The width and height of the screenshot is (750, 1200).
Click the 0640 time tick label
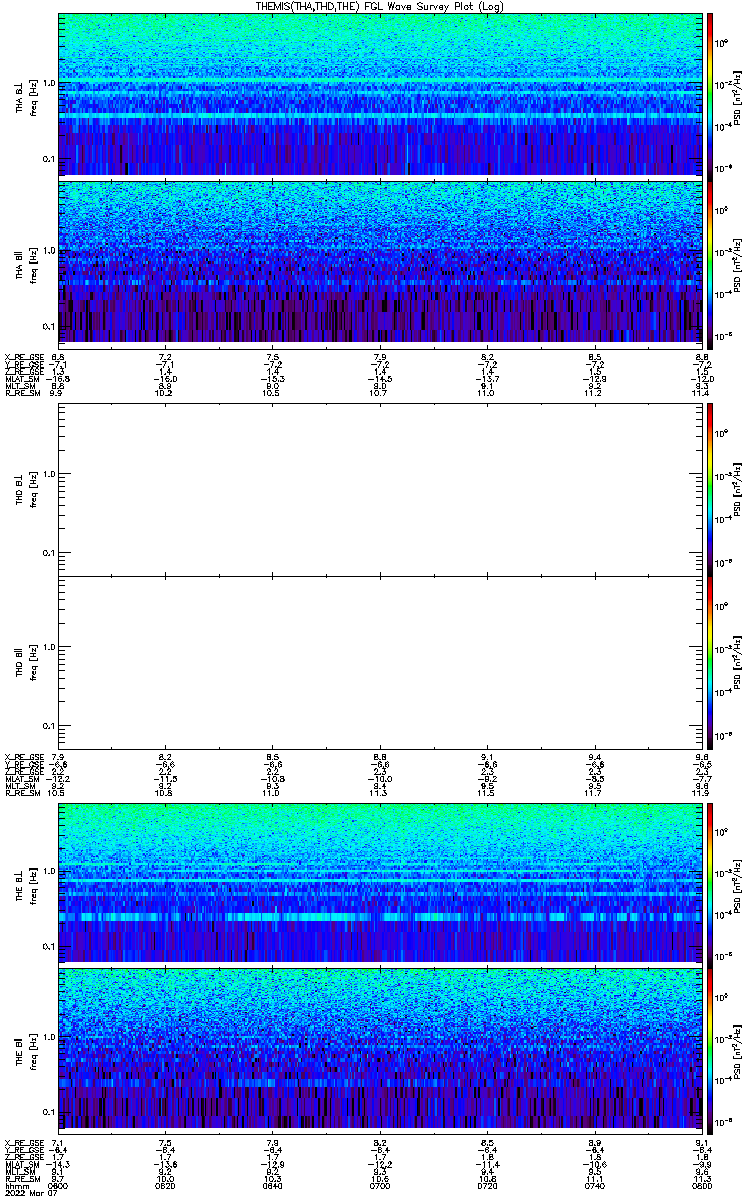tap(273, 1185)
